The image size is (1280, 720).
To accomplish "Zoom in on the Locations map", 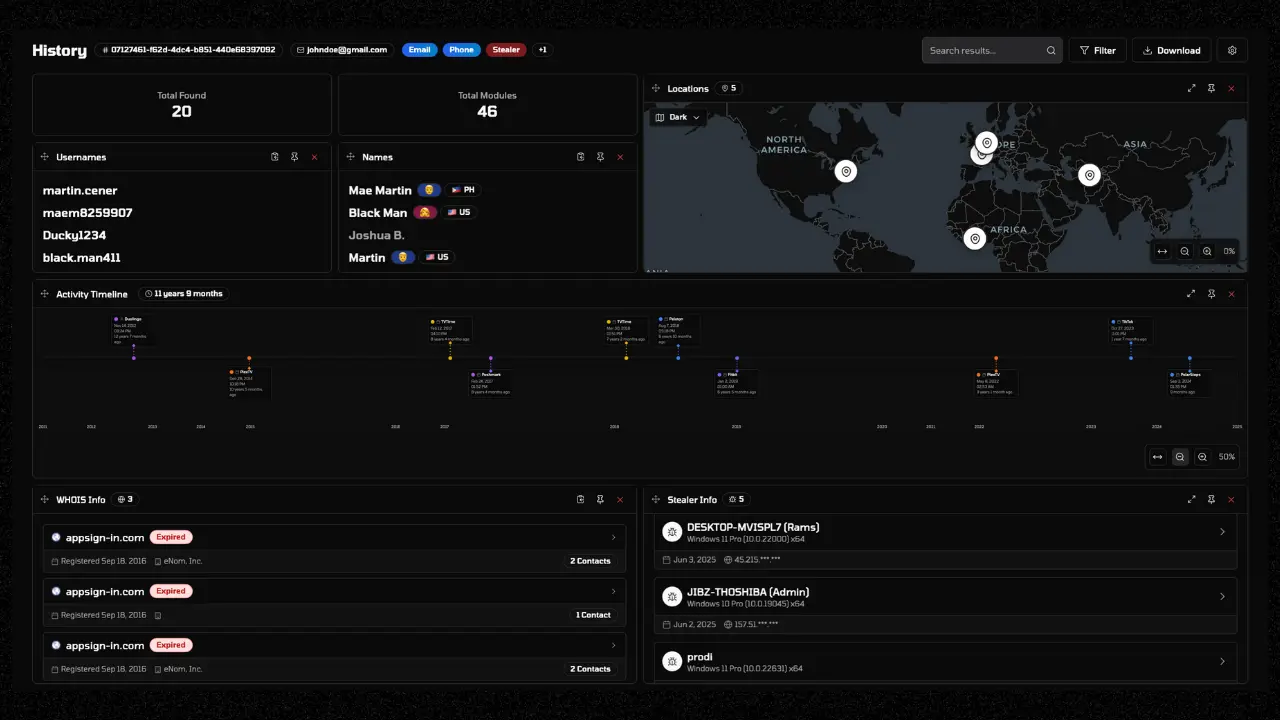I will point(1207,251).
